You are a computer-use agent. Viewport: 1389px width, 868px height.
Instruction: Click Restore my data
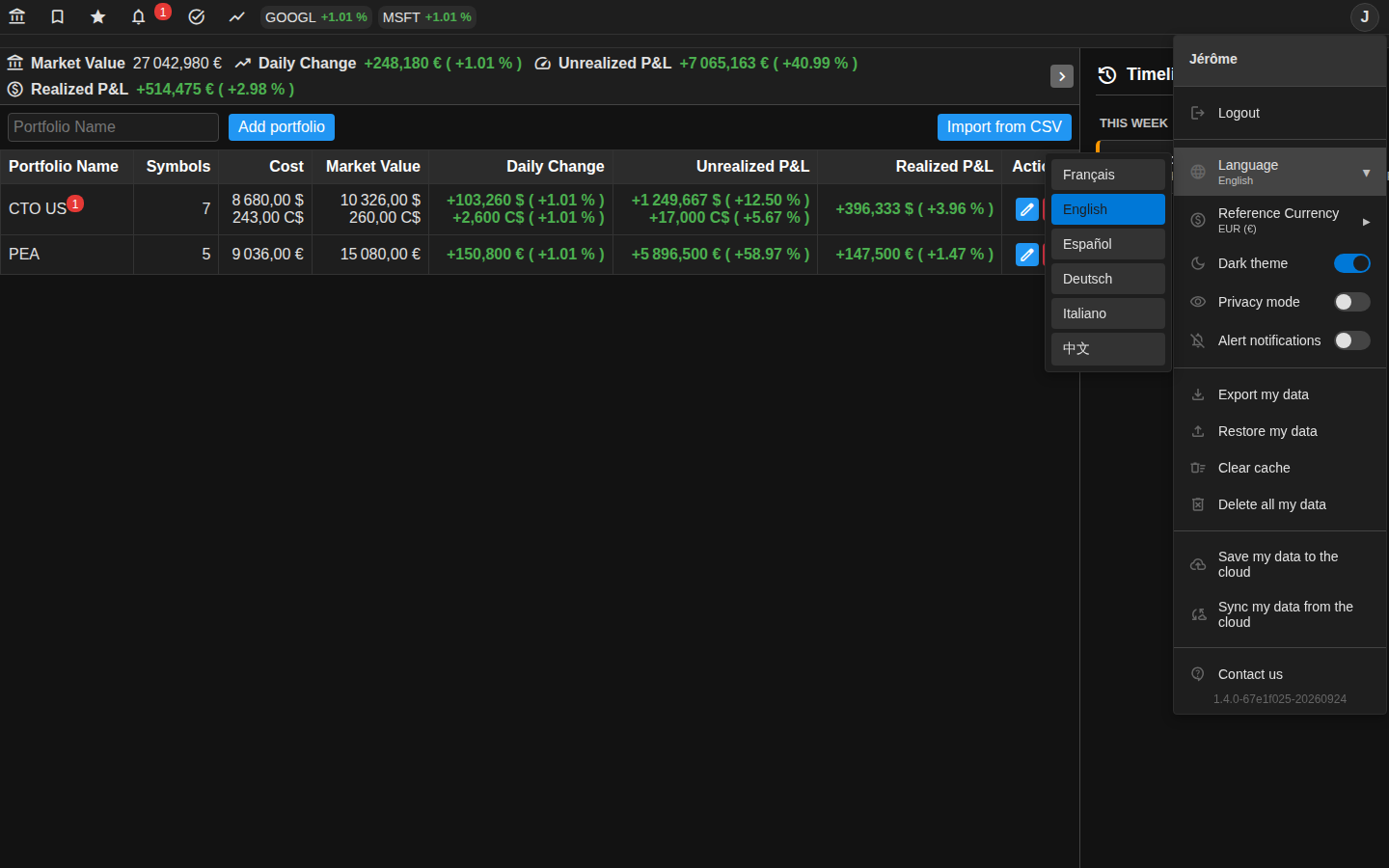coord(1280,431)
